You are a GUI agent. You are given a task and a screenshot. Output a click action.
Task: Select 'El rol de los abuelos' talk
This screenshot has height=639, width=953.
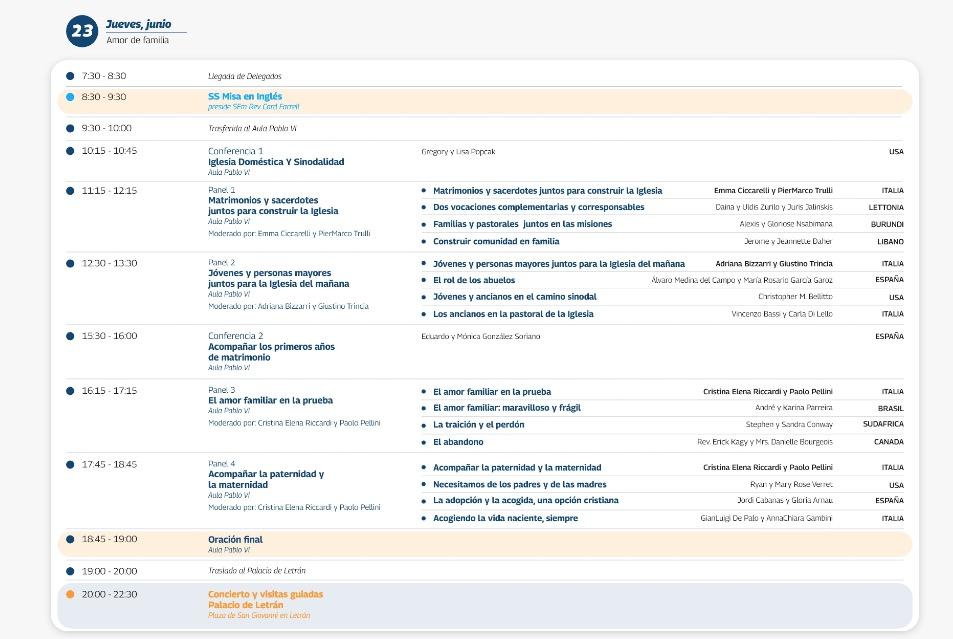pos(476,280)
